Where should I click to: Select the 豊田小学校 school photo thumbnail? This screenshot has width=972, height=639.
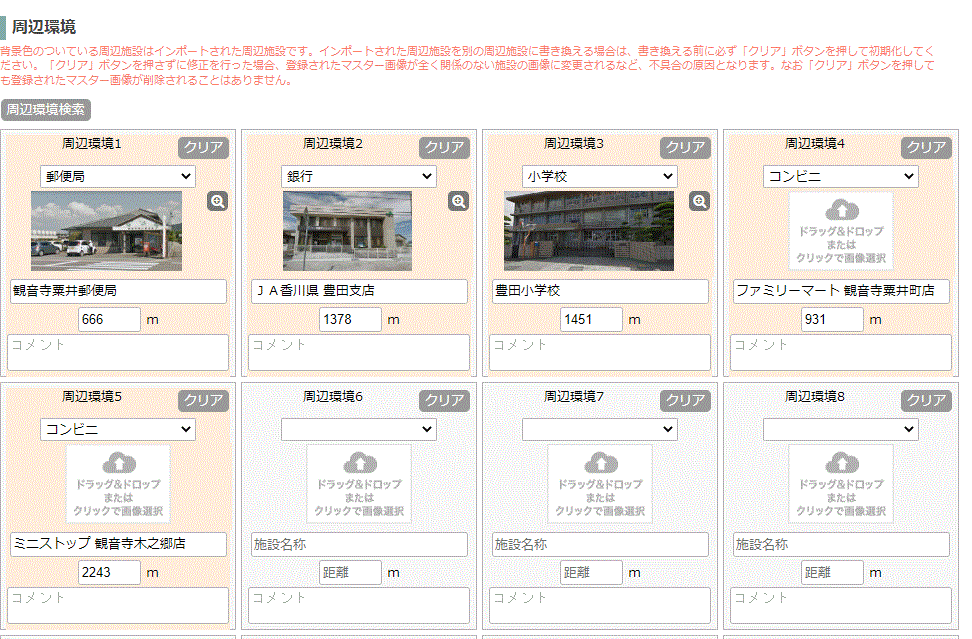[589, 231]
